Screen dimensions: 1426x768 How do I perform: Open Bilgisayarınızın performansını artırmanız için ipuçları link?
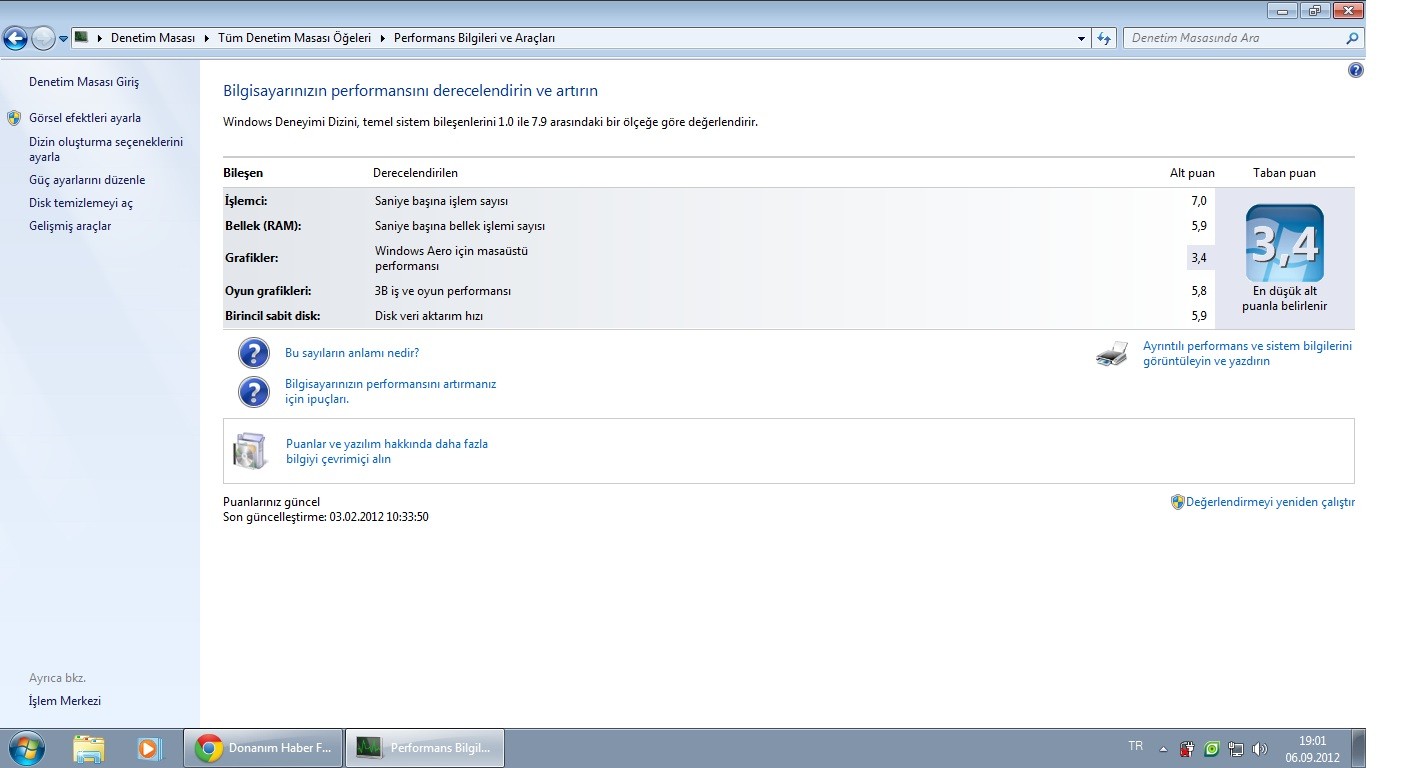tap(390, 391)
